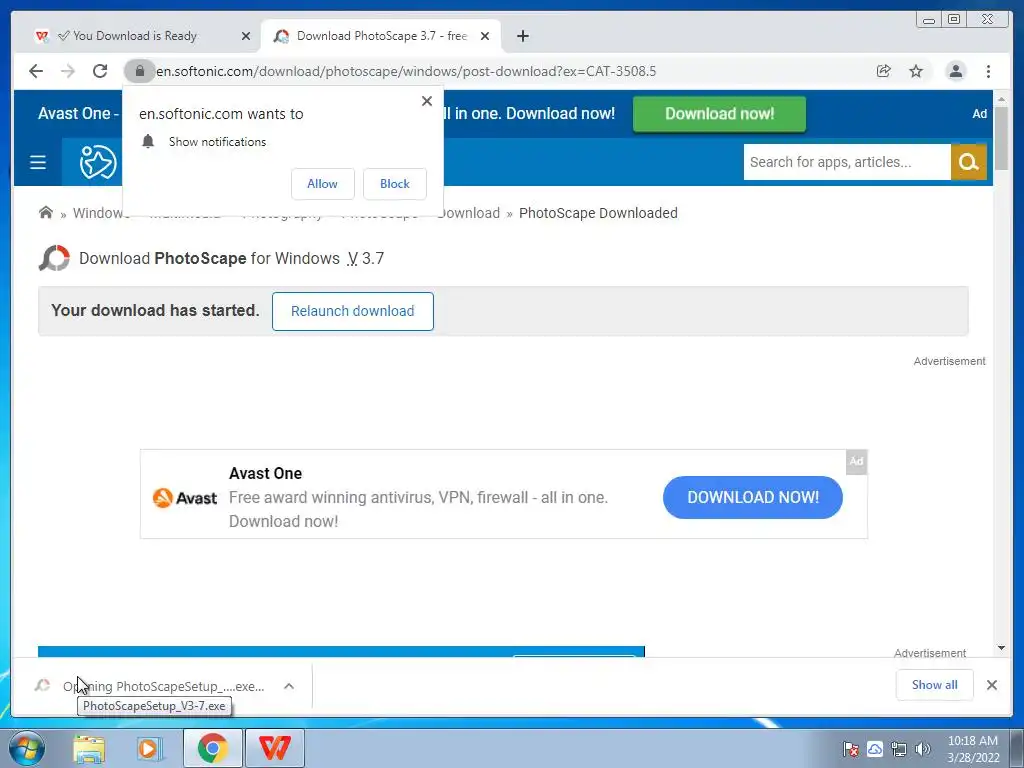Click the volume speaker tray icon

923,749
